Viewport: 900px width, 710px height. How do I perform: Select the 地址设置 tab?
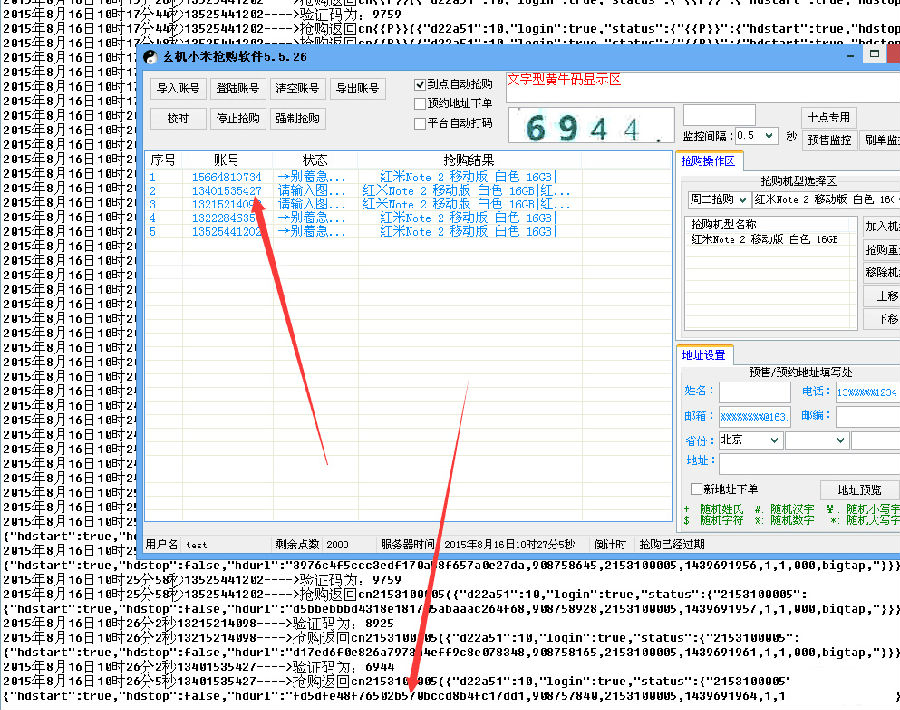coord(704,355)
